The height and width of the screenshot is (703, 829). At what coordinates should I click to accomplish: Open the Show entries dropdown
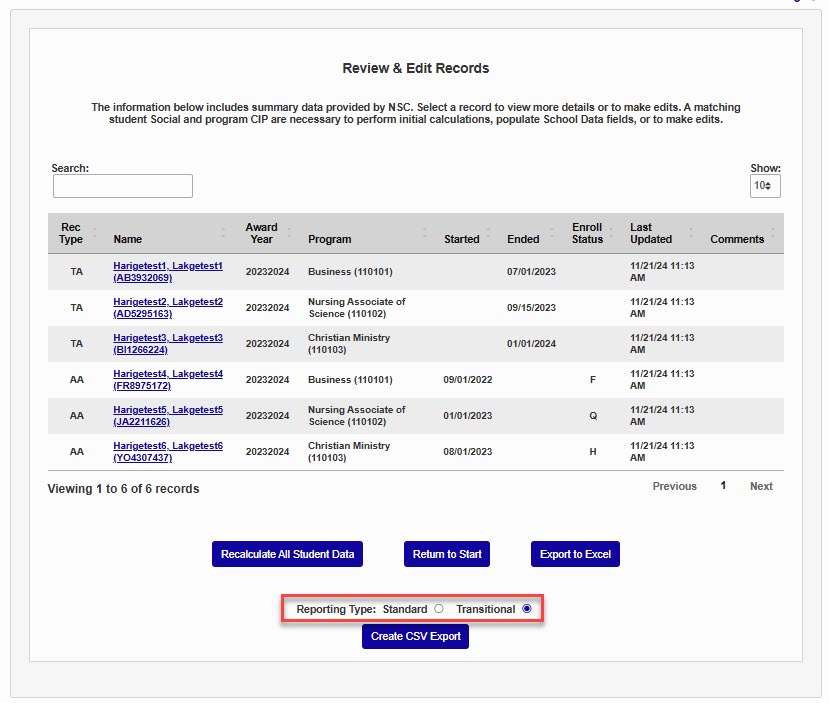(x=765, y=187)
